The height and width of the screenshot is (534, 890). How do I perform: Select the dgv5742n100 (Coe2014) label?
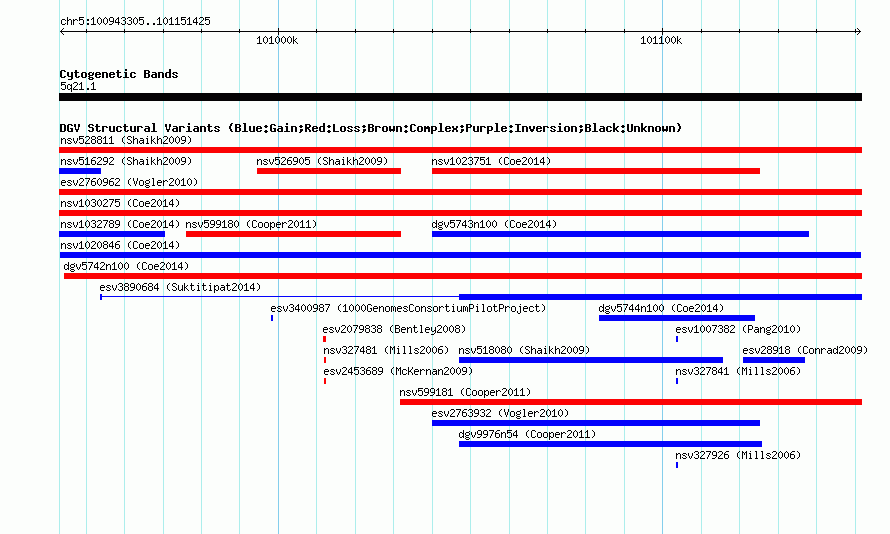point(126,266)
